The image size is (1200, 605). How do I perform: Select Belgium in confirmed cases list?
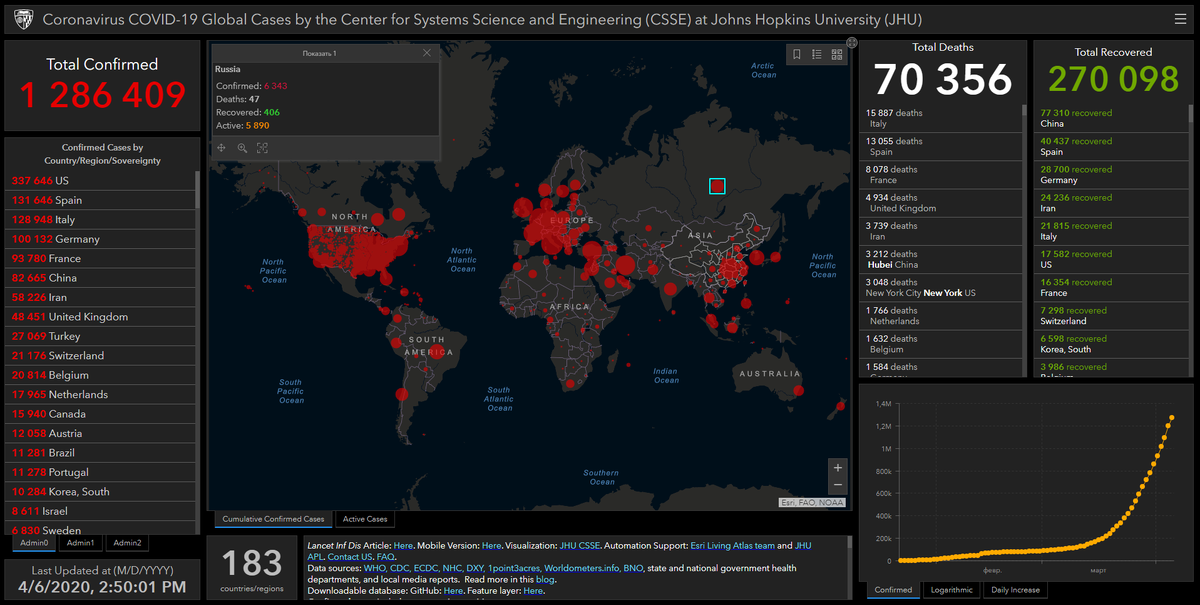100,375
